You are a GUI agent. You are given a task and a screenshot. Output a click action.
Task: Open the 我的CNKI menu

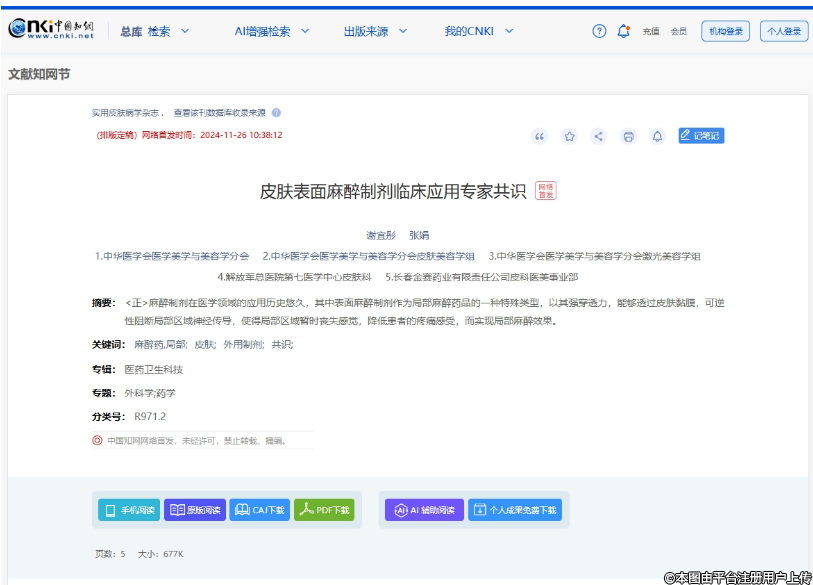tap(479, 31)
